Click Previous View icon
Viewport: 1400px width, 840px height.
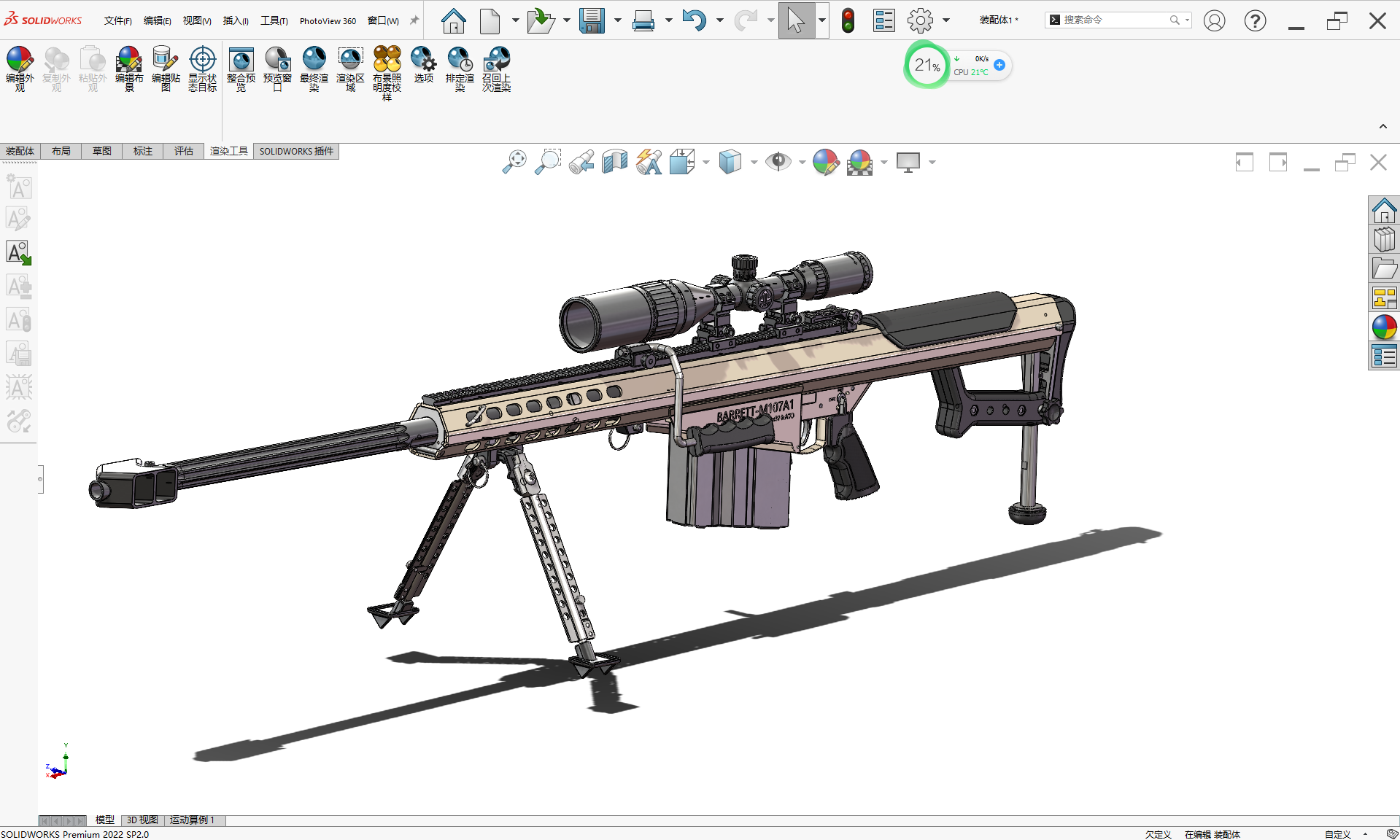(x=581, y=162)
